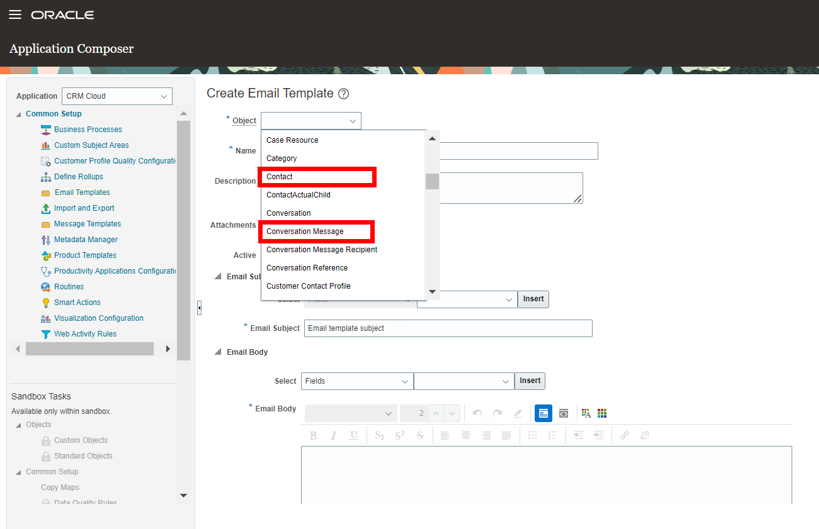Click the Email Subject input field
This screenshot has width=819, height=529.
click(x=448, y=328)
